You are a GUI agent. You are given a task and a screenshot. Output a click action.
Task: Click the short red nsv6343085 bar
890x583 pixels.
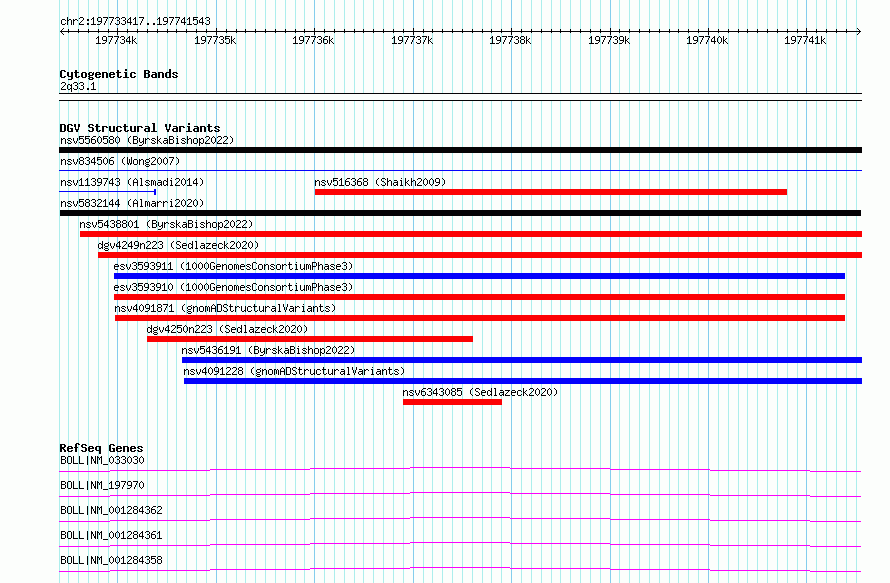[x=452, y=402]
